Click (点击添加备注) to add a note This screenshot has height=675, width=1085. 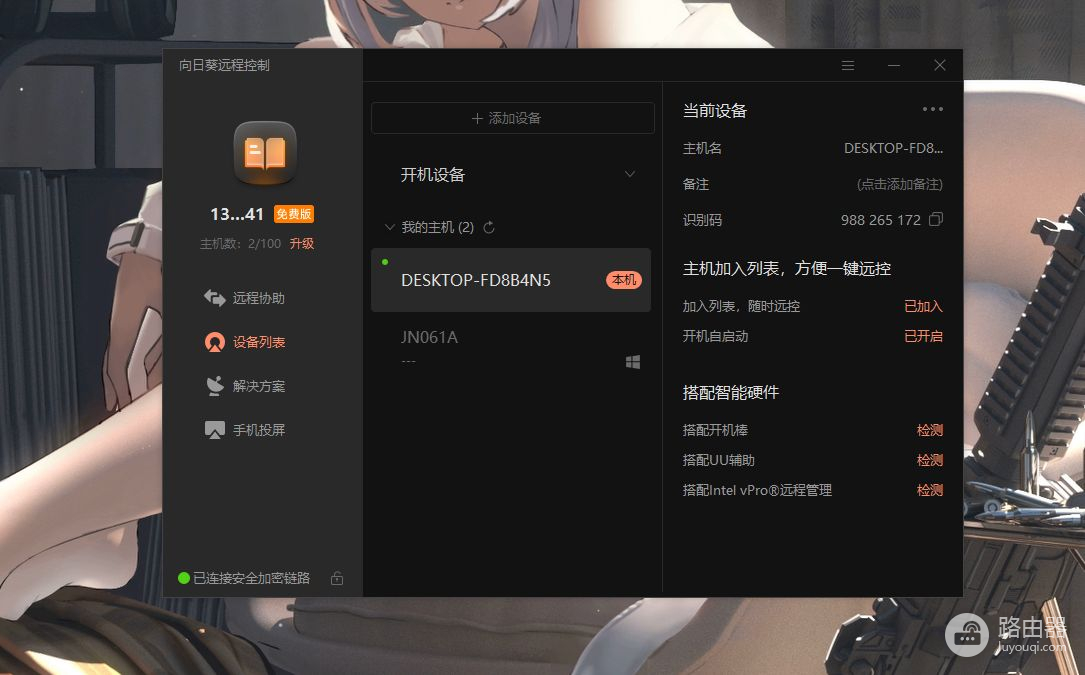[900, 184]
